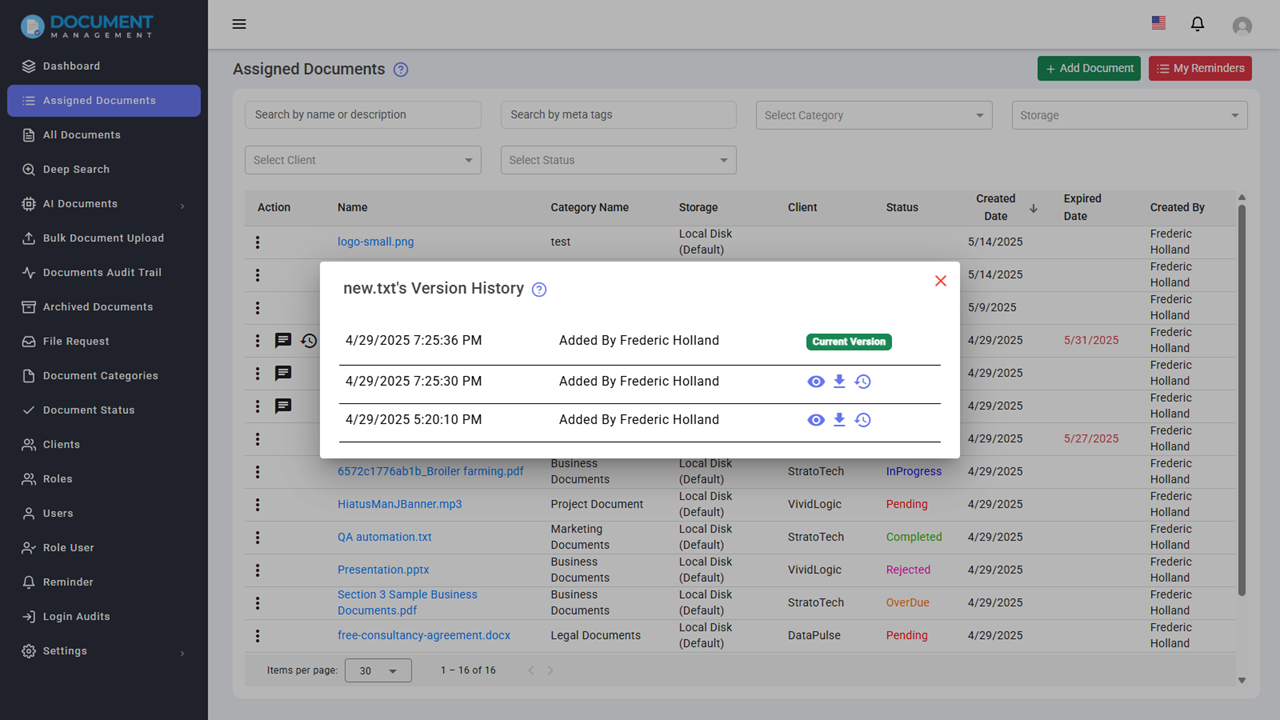Open the items per page dropdown
The image size is (1280, 720).
pos(378,671)
